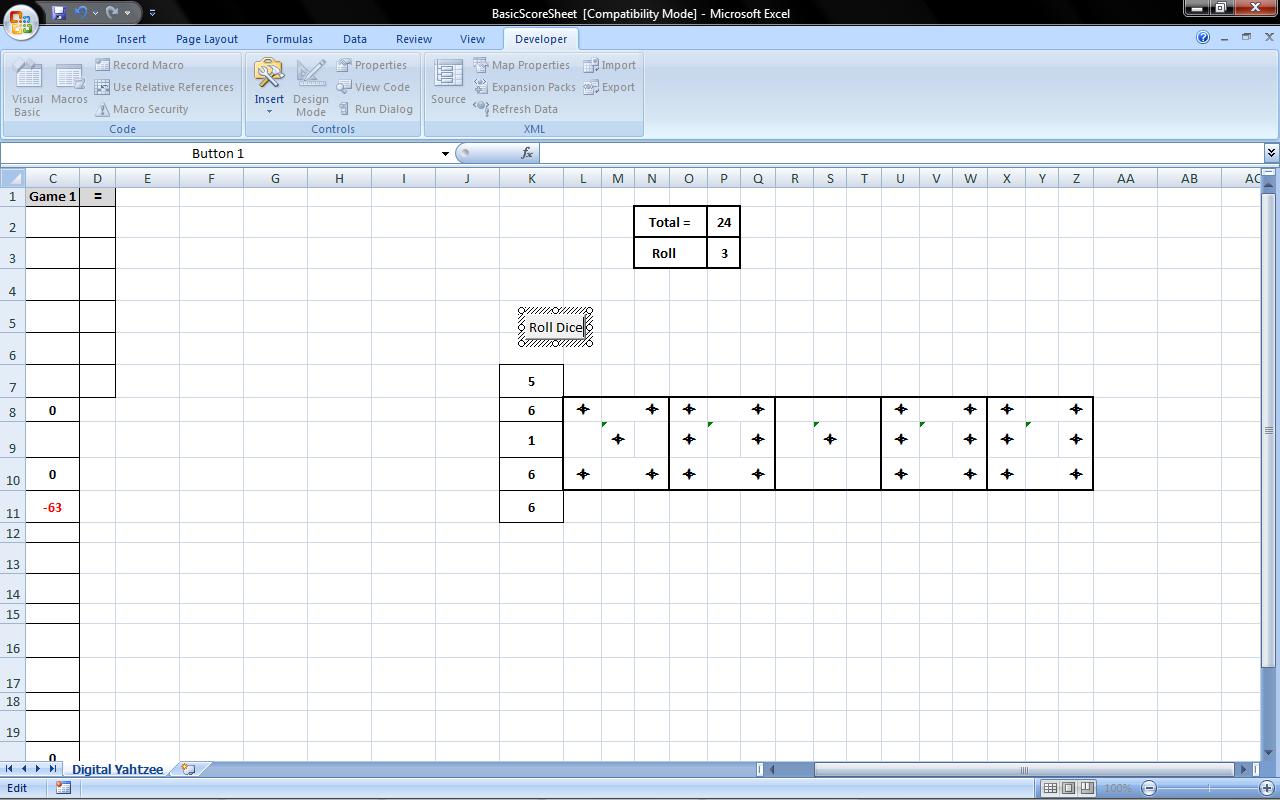1280x800 pixels.
Task: Click the macro recording status bar icon
Action: pos(63,788)
